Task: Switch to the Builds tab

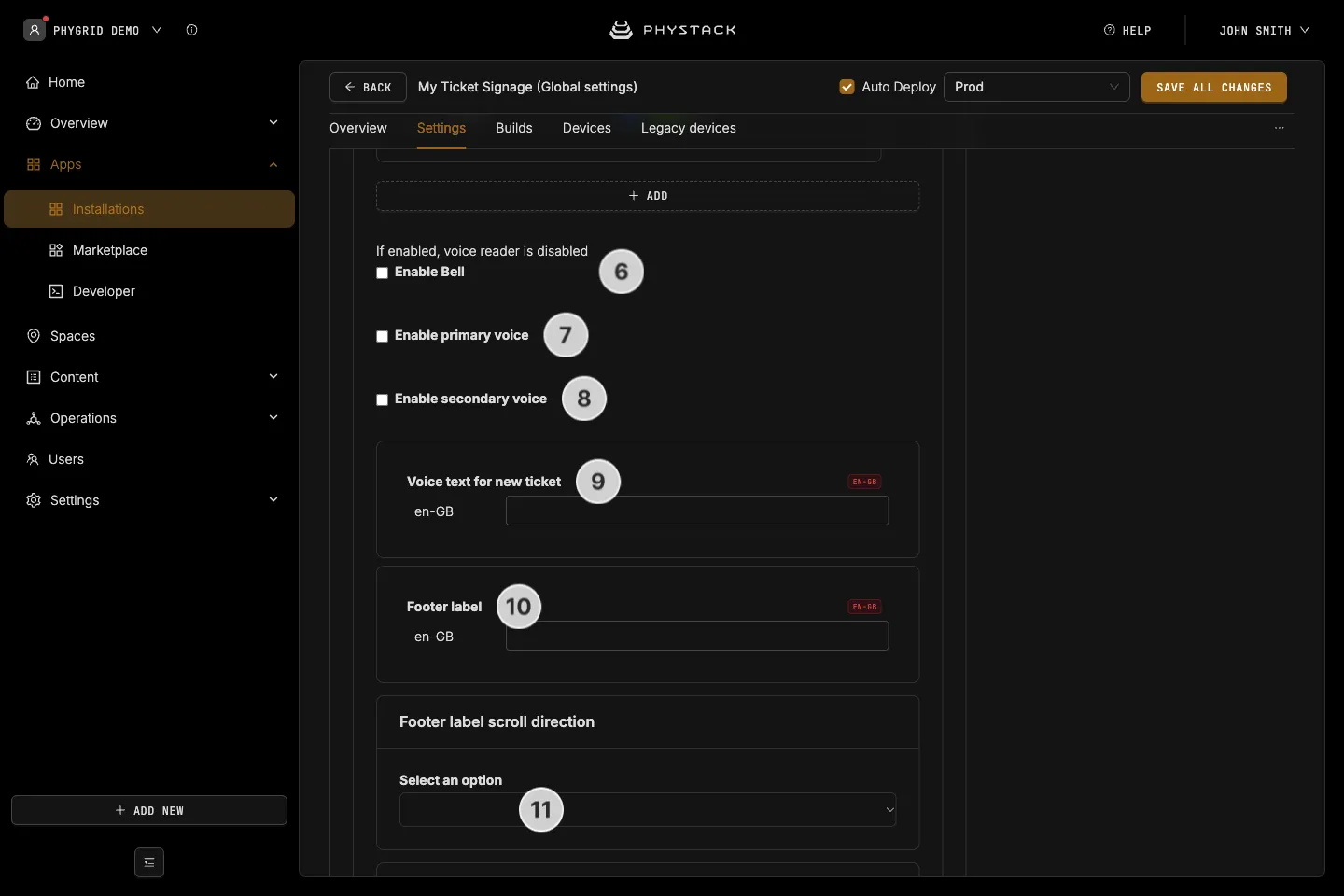Action: pyautogui.click(x=514, y=128)
